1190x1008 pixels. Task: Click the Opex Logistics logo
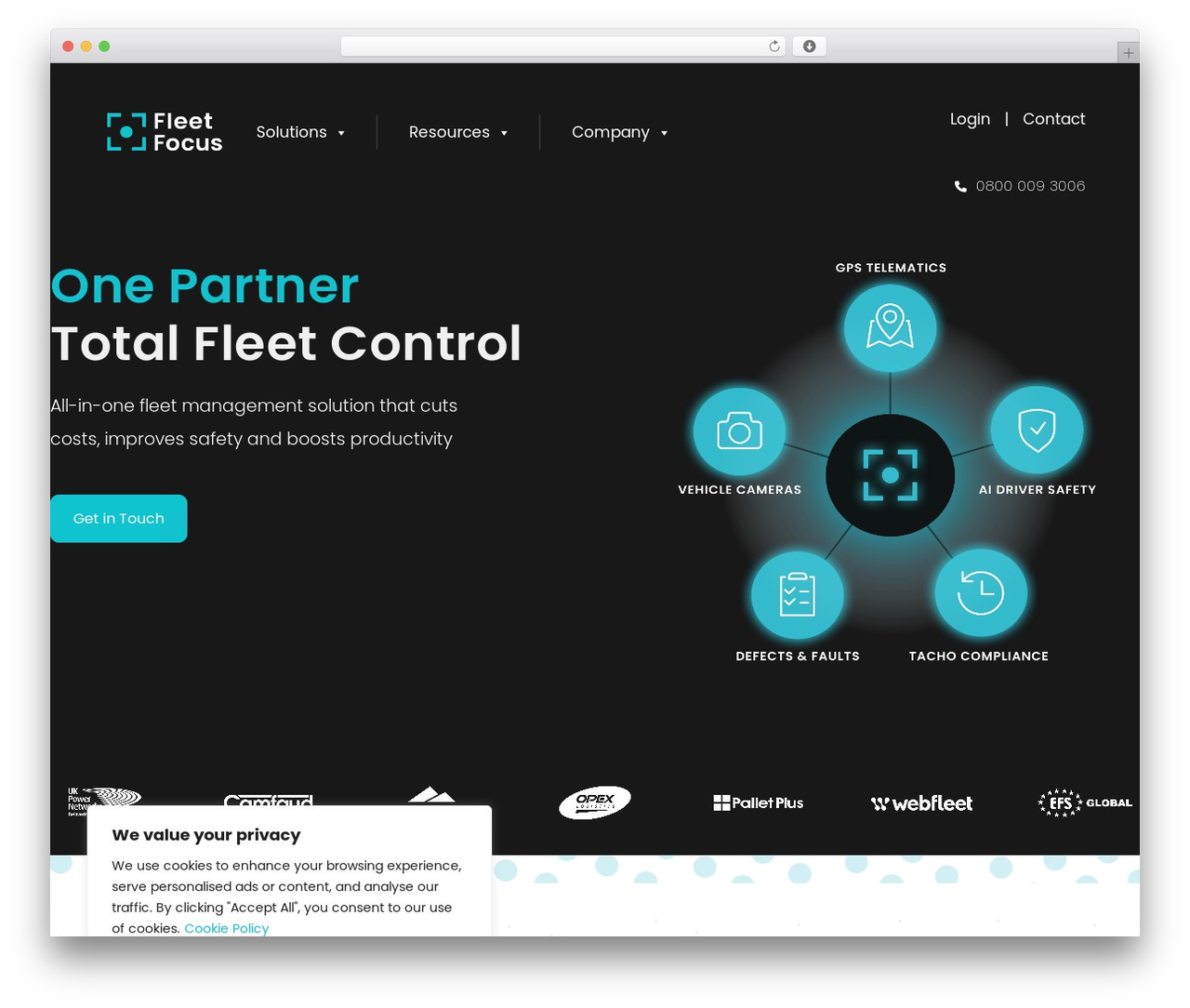click(x=595, y=802)
